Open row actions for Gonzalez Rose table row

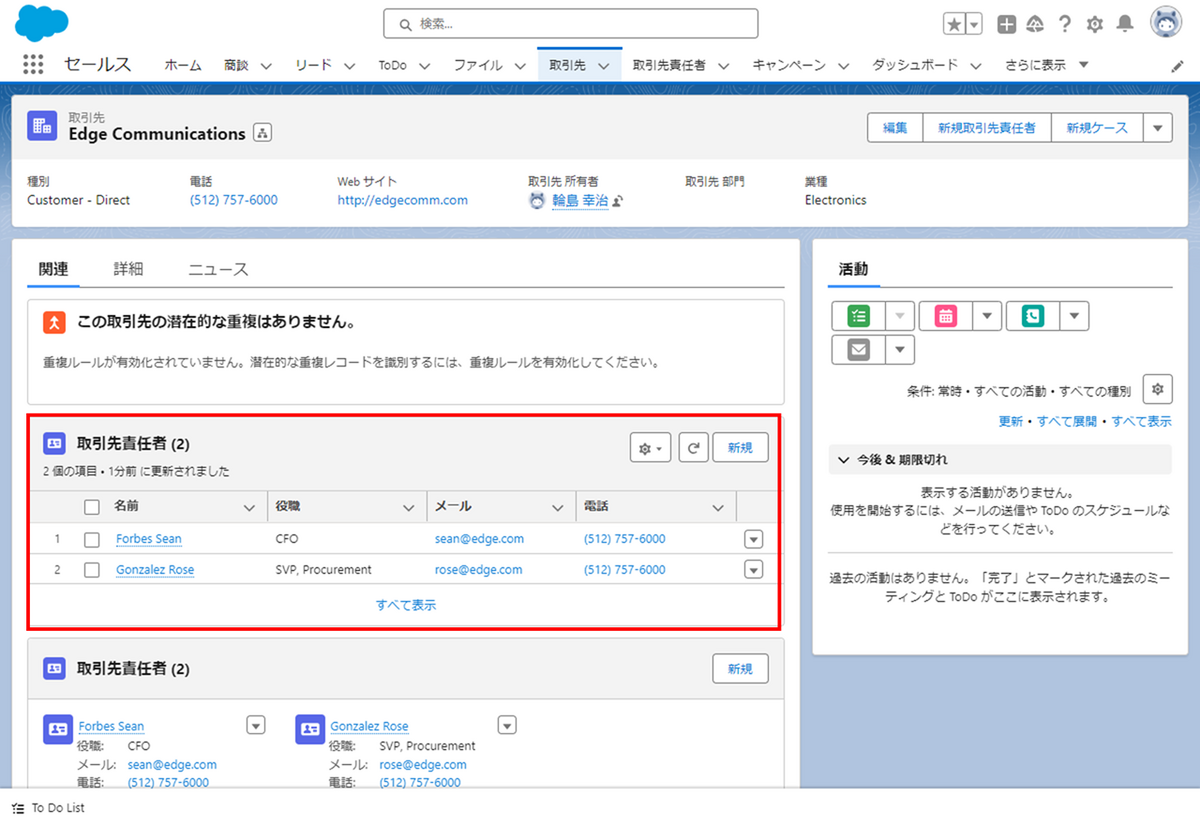point(754,570)
